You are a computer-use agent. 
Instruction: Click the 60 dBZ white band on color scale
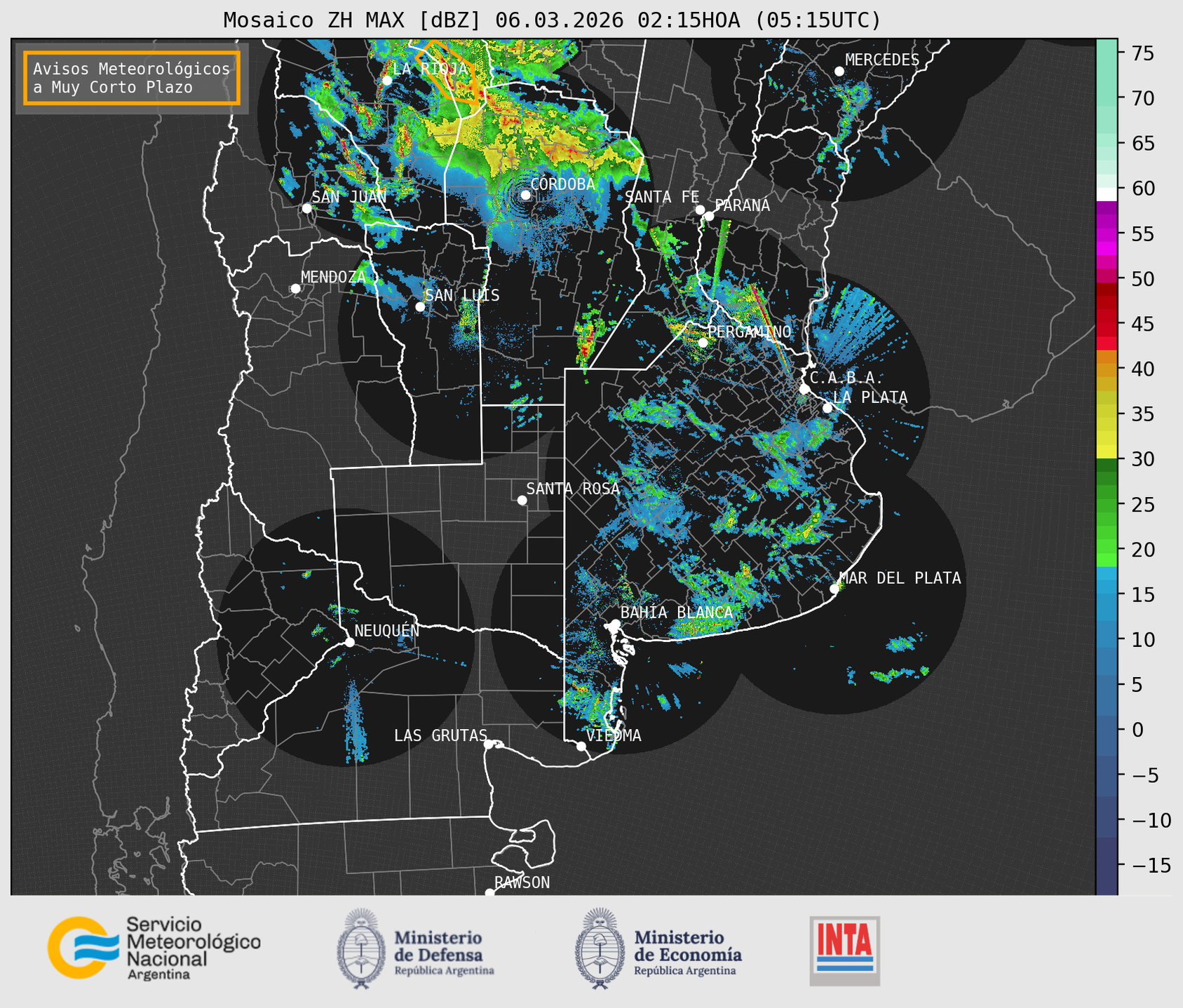[1107, 194]
